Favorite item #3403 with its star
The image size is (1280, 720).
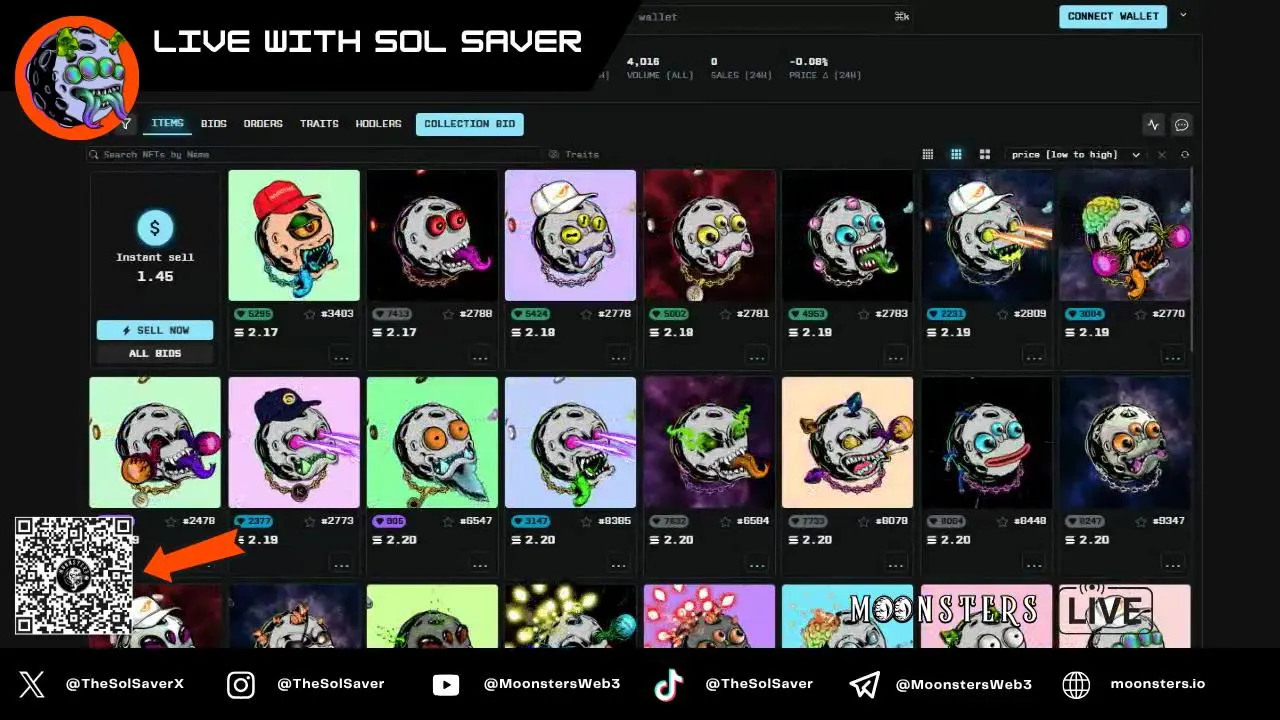309,314
